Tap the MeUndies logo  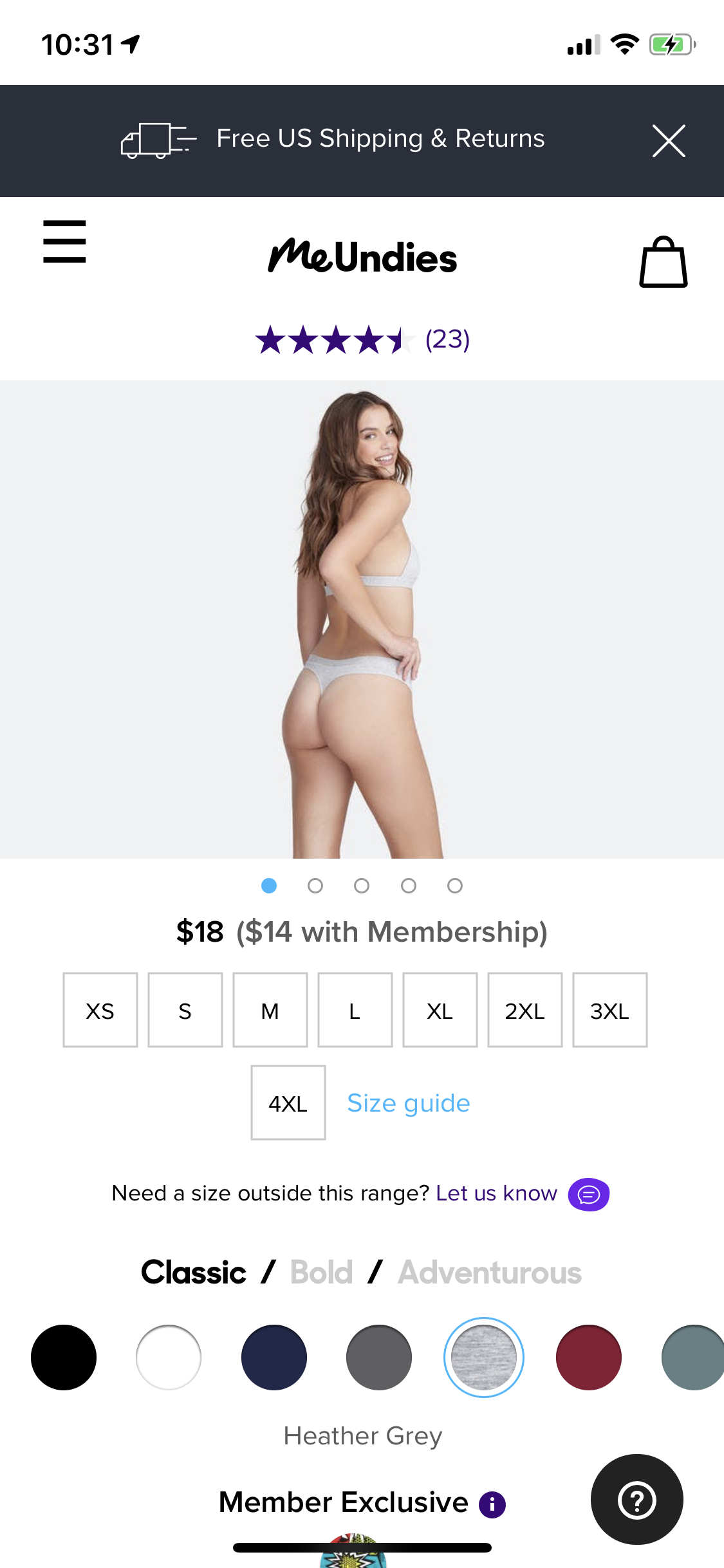point(362,256)
